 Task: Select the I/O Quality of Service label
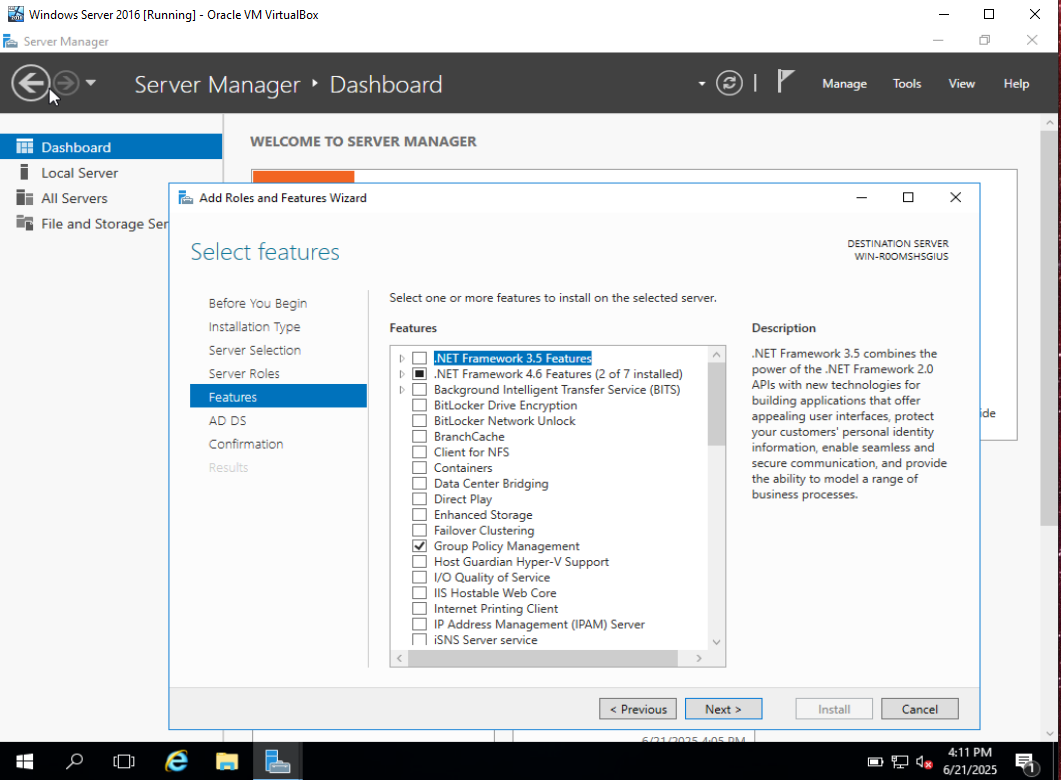492,577
